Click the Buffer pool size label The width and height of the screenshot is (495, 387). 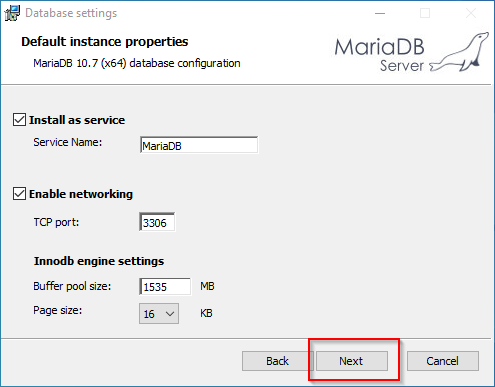[x=72, y=286]
